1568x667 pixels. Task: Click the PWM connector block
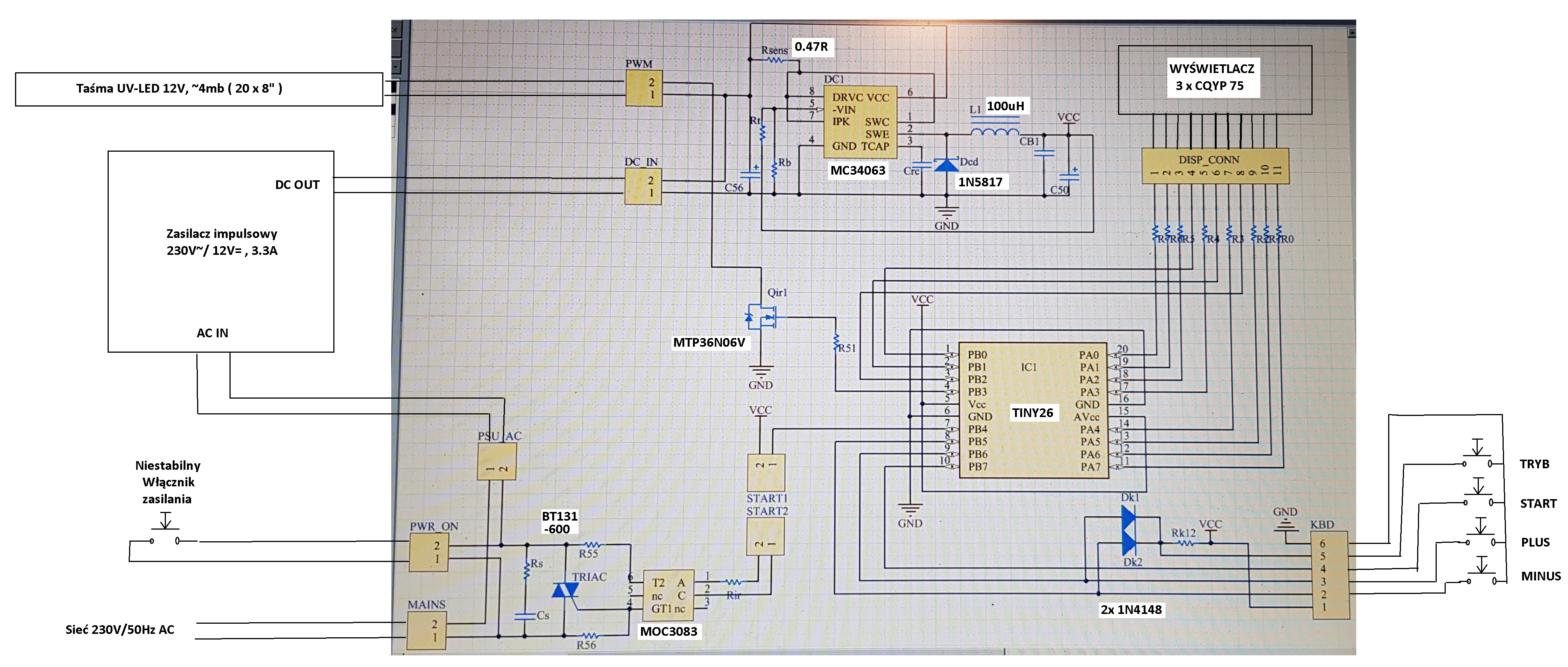pos(644,88)
